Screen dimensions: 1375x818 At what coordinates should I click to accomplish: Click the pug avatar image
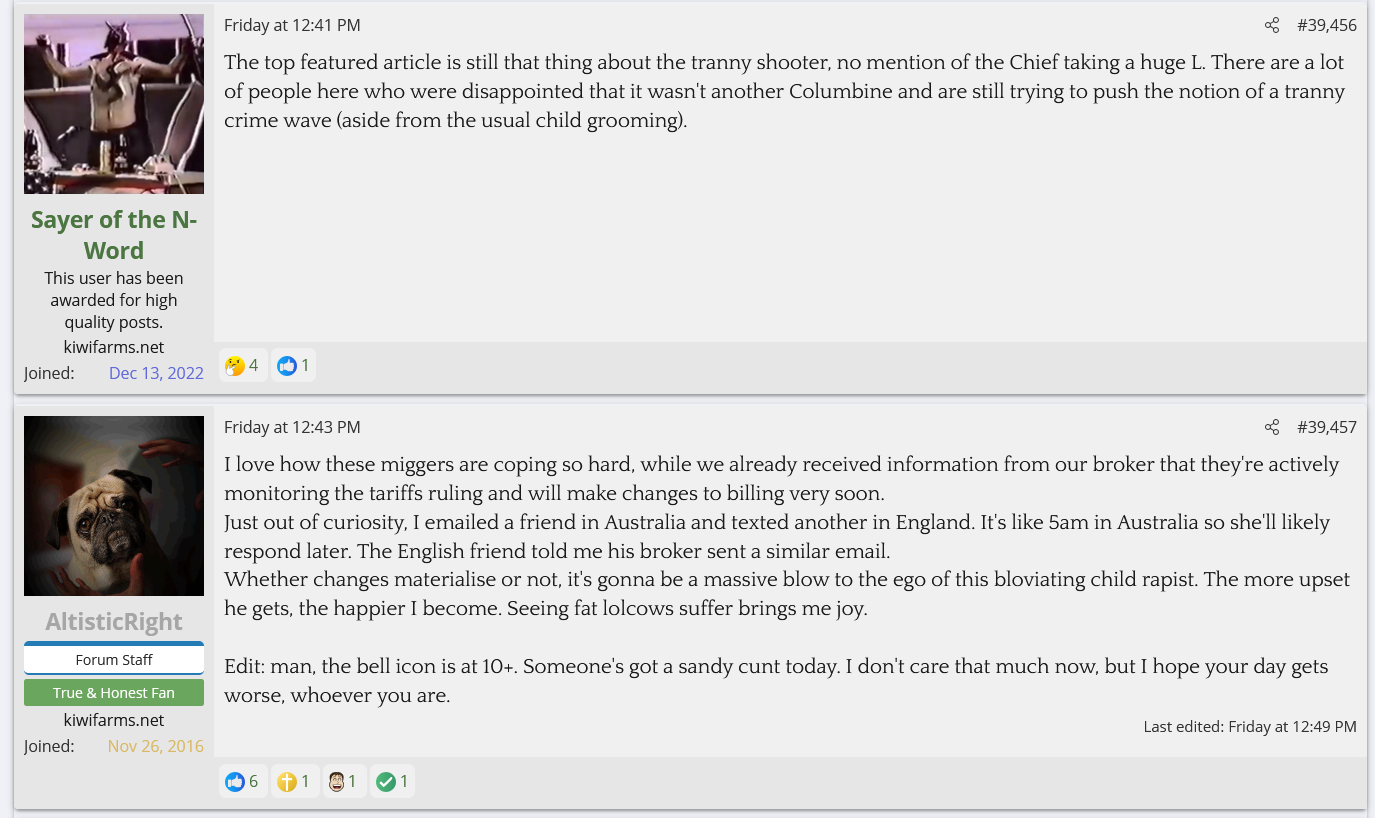pyautogui.click(x=114, y=506)
